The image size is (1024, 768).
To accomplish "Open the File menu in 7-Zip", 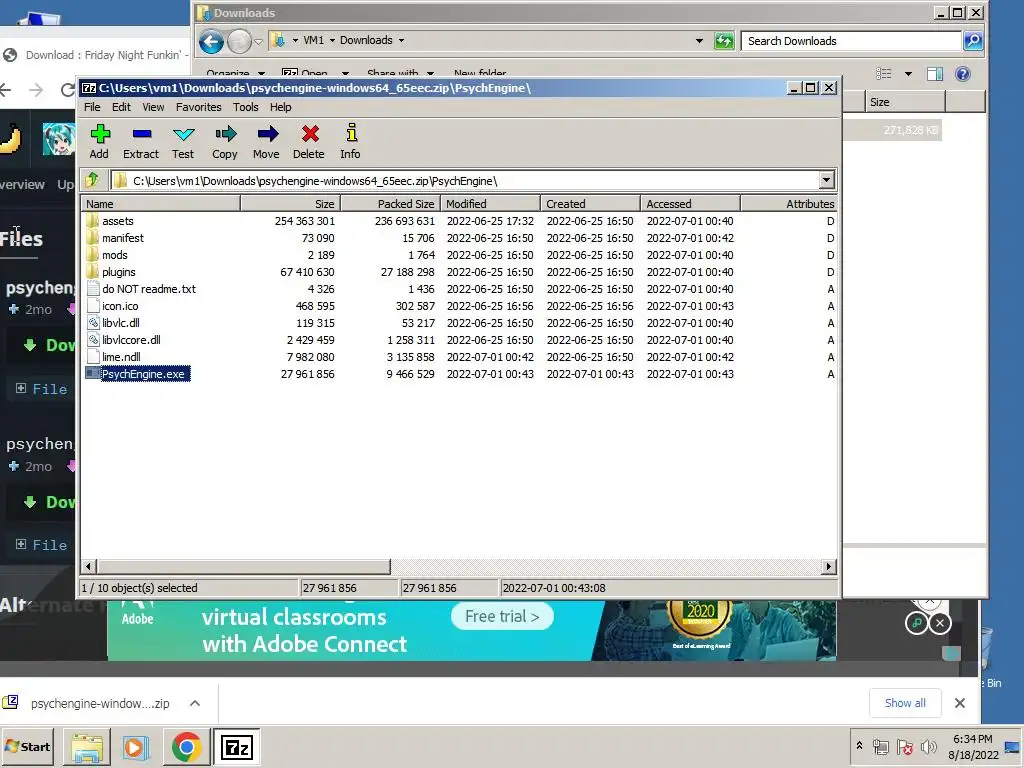I will 92,107.
